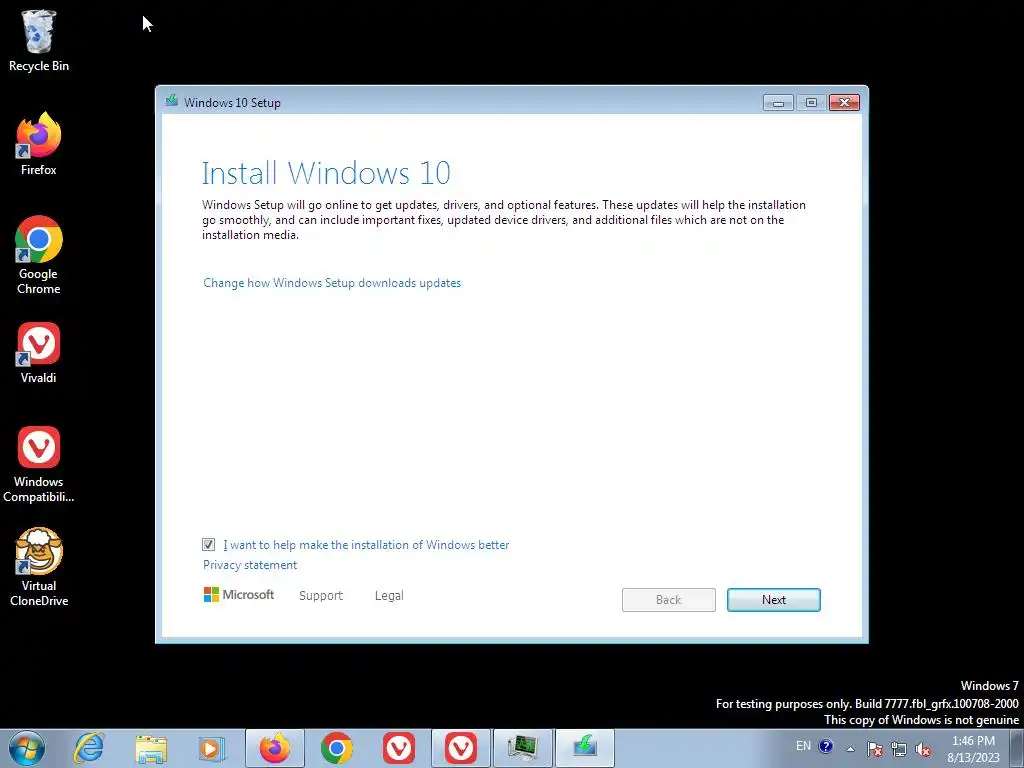Open Action Center flag tray icon
The height and width of the screenshot is (768, 1024).
coord(875,749)
